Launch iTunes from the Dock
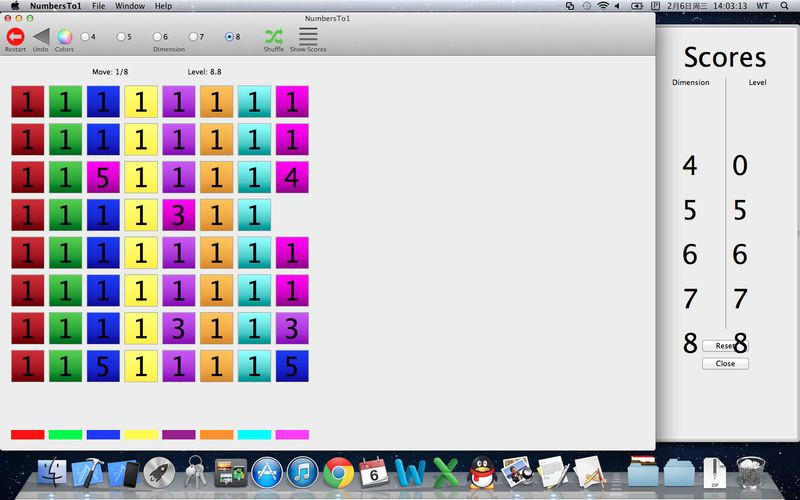This screenshot has width=800, height=500. (303, 473)
